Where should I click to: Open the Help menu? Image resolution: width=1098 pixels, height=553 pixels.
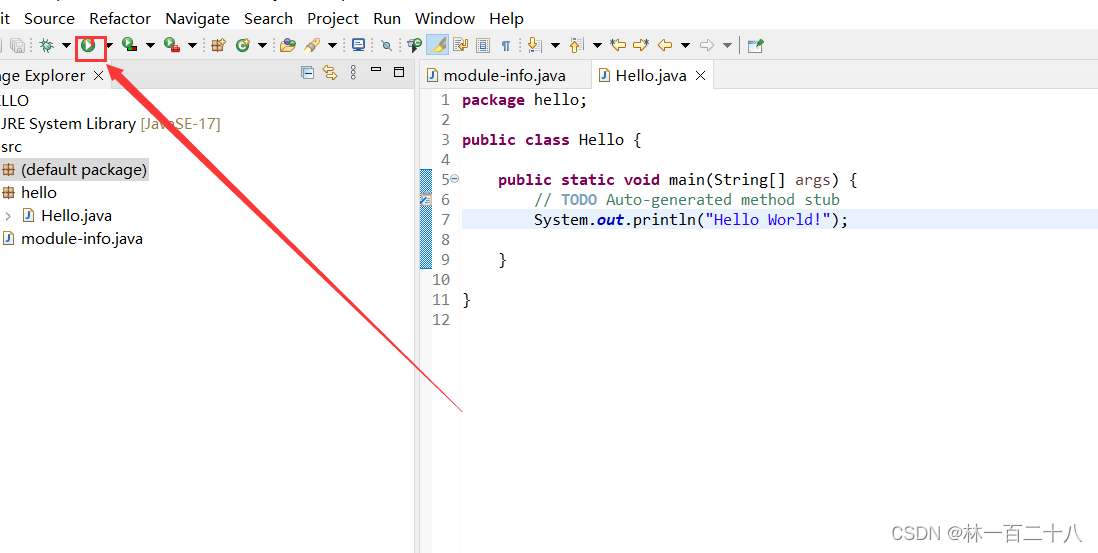tap(506, 19)
